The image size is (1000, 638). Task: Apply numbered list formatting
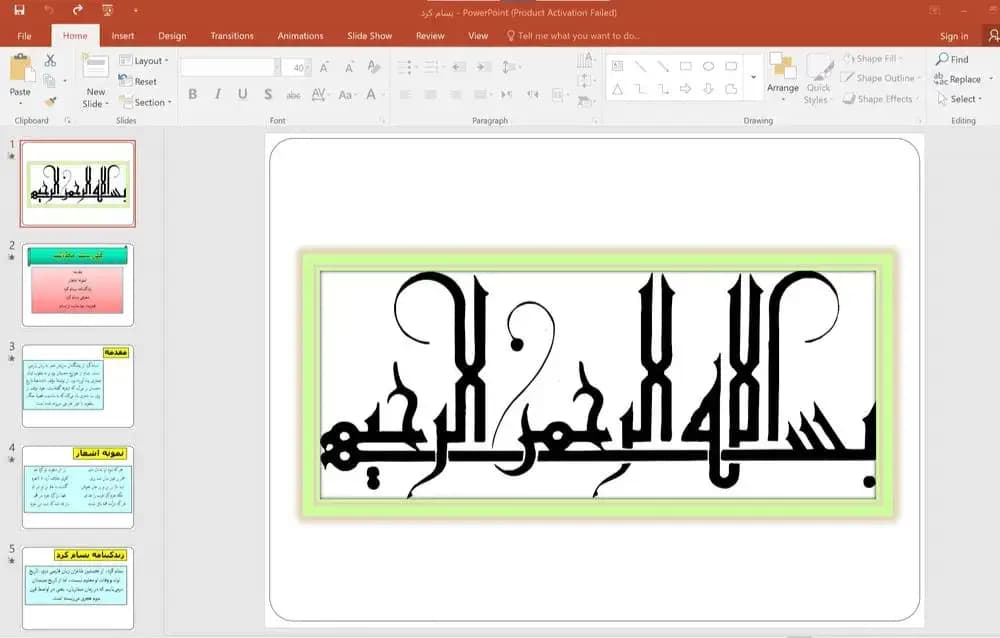(432, 67)
